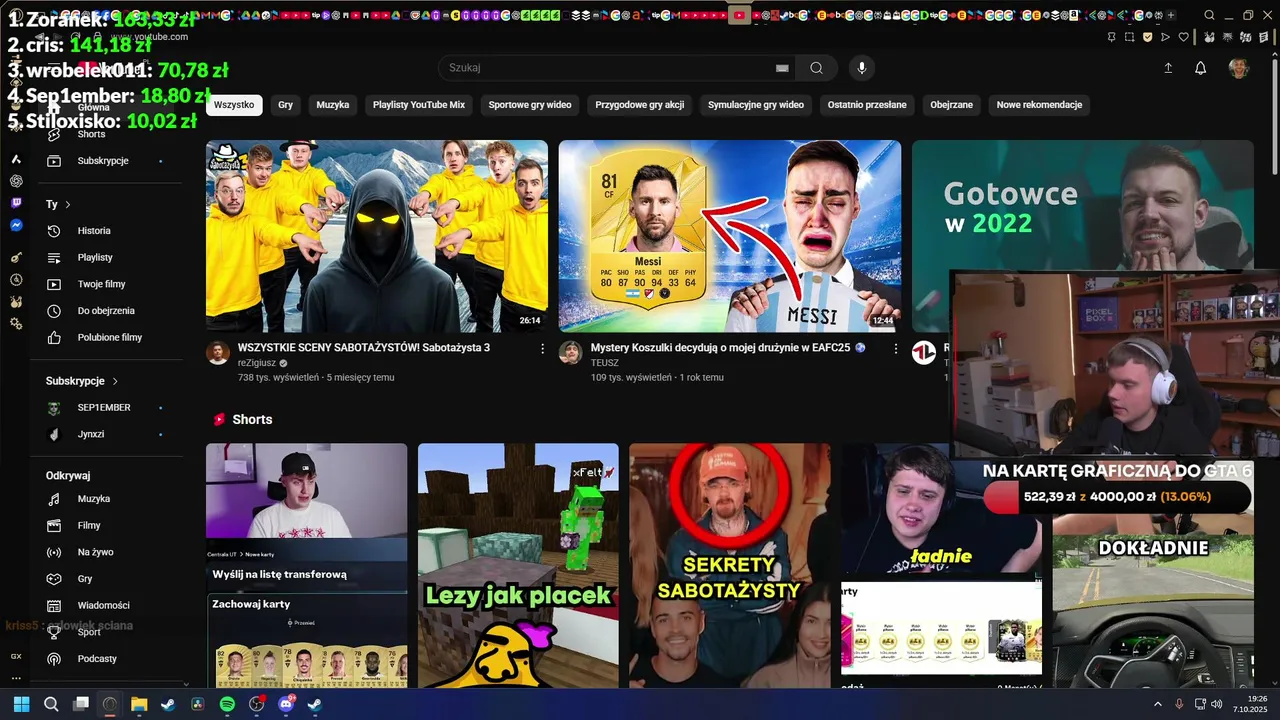This screenshot has height=720, width=1280.
Task: Open Discord from the taskbar
Action: 286,704
